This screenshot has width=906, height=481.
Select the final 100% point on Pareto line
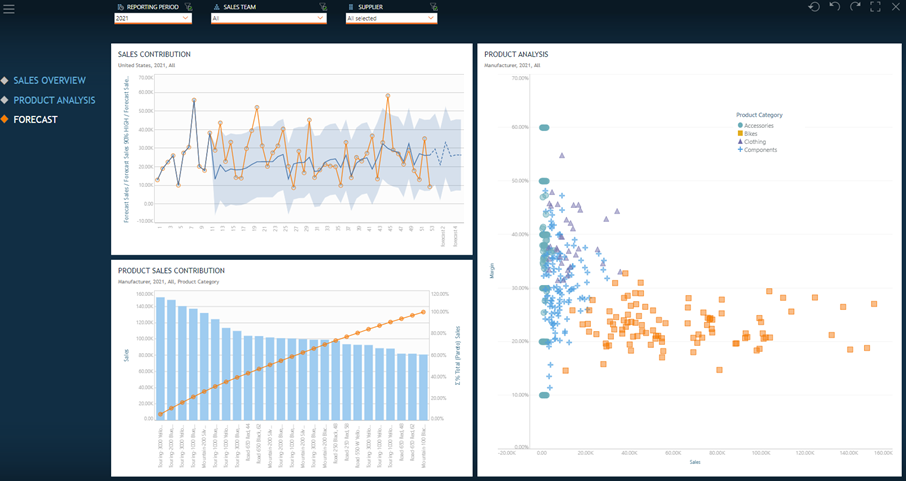pyautogui.click(x=423, y=312)
